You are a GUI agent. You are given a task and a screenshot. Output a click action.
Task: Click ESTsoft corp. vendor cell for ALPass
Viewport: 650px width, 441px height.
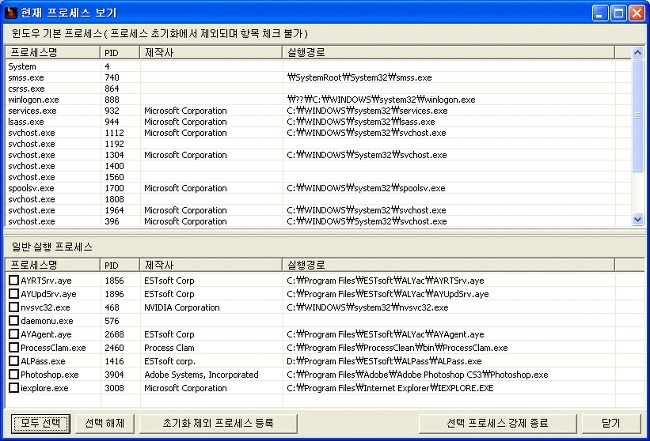pos(170,361)
